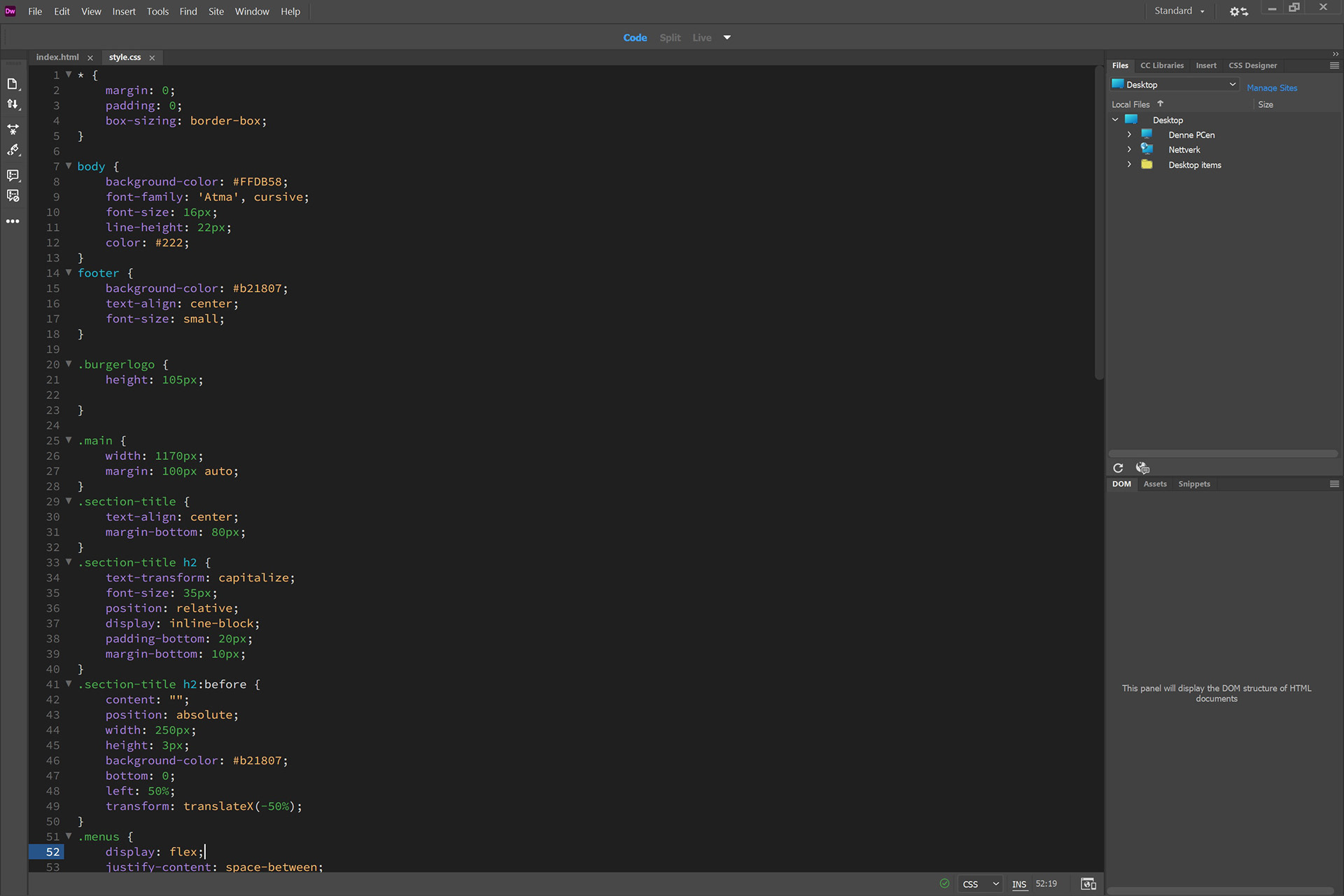1344x896 pixels.
Task: Switch to the index.html document tab
Action: (57, 57)
